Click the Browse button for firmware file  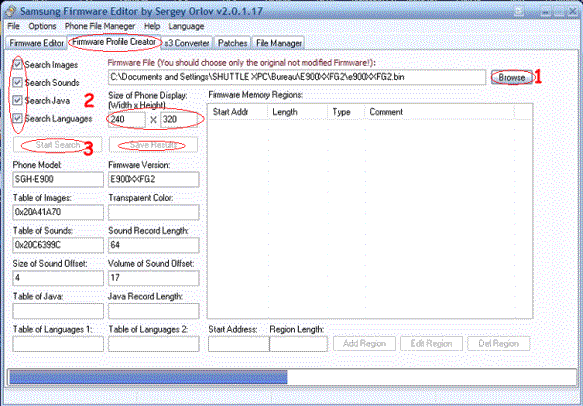tap(512, 77)
